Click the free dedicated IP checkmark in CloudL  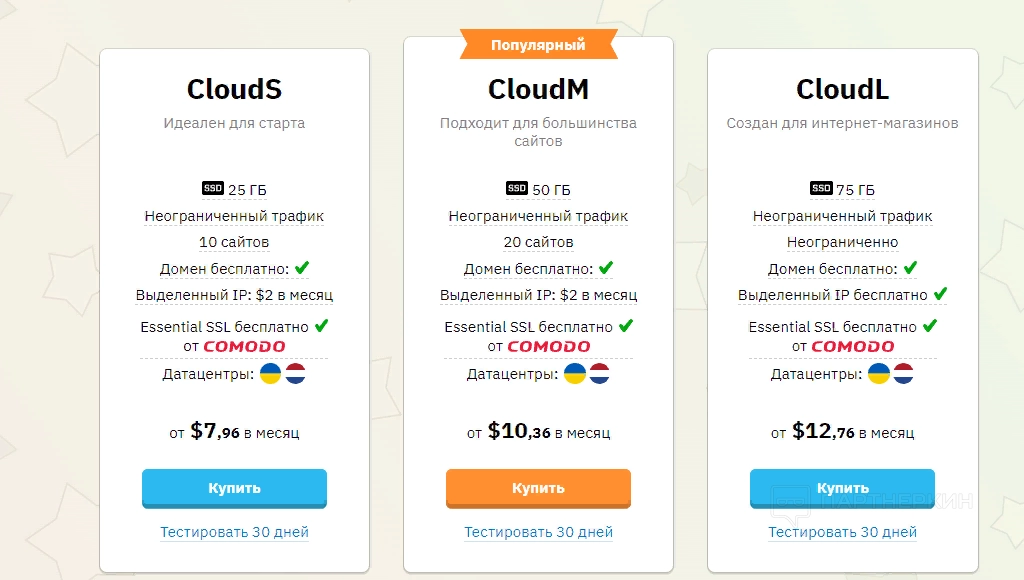(940, 294)
